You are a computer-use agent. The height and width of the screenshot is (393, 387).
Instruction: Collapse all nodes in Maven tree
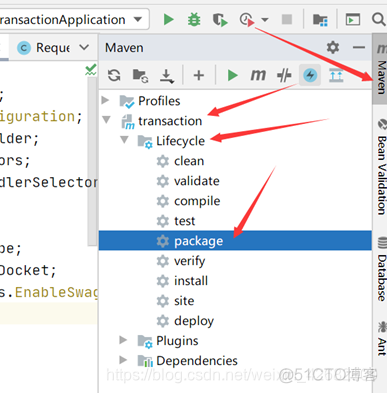point(336,75)
